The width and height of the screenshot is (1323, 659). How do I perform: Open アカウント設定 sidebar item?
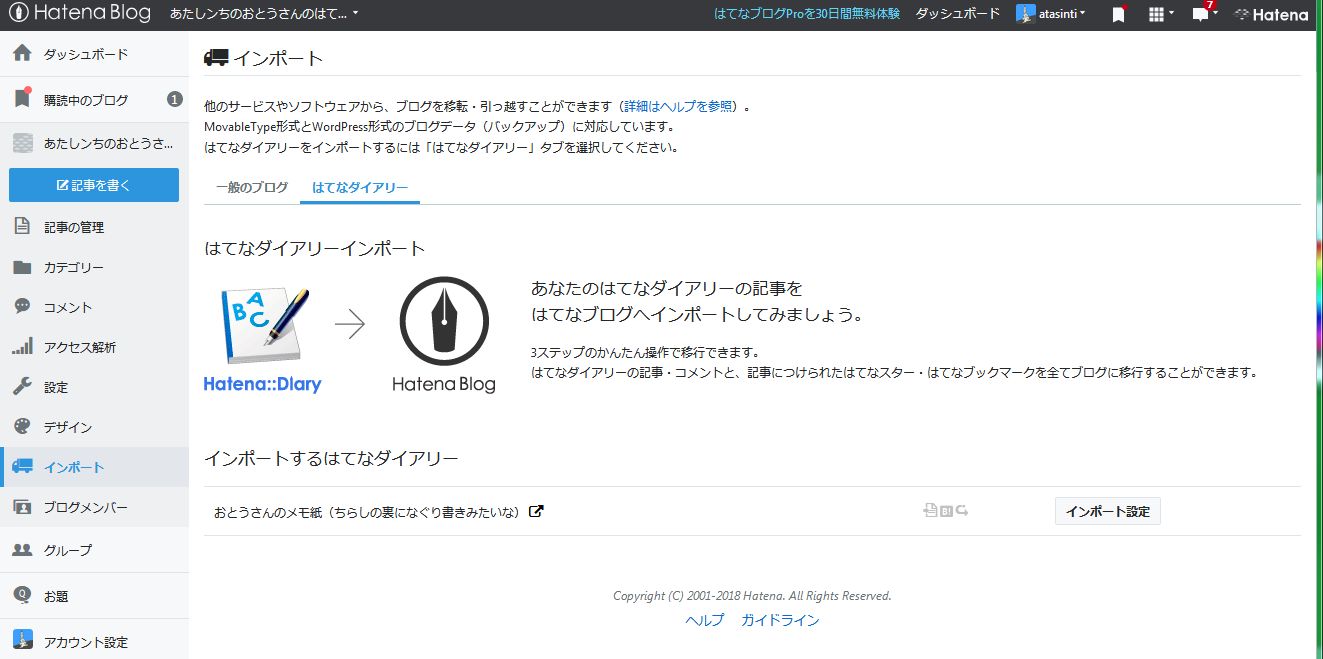(x=94, y=641)
